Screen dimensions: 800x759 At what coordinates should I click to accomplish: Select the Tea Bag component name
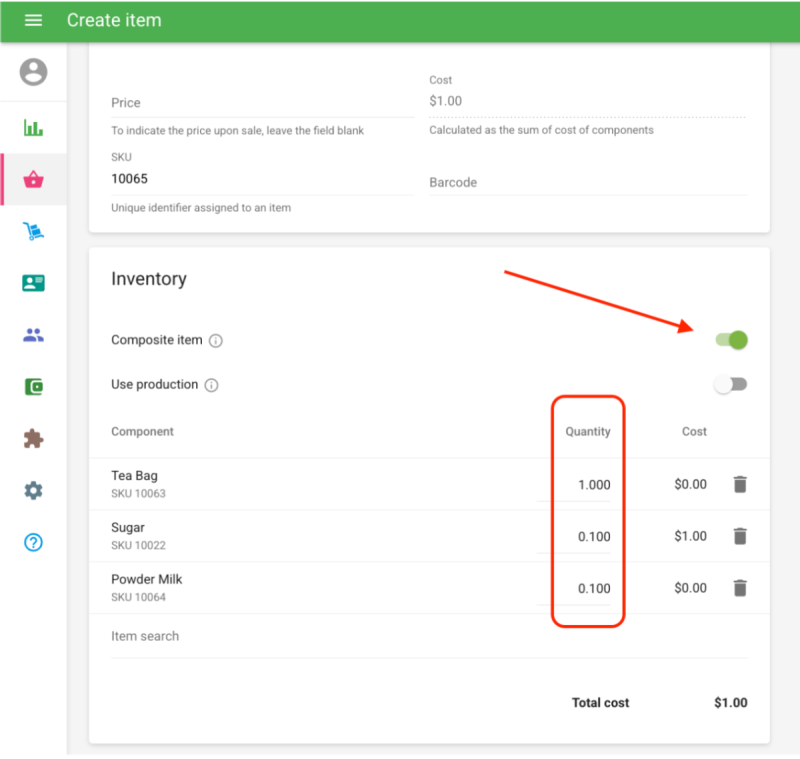(134, 476)
